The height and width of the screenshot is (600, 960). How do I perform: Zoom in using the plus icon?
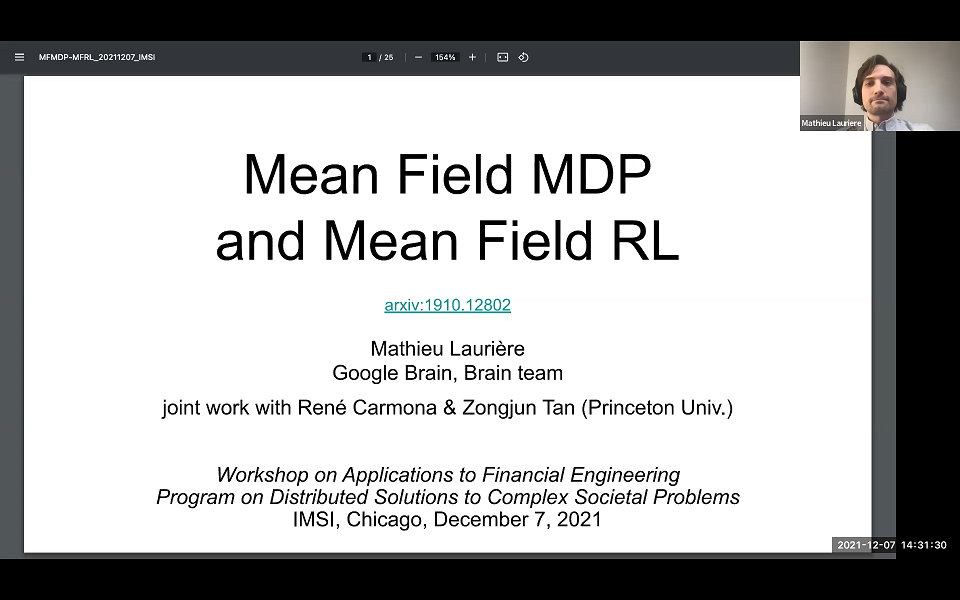click(471, 57)
